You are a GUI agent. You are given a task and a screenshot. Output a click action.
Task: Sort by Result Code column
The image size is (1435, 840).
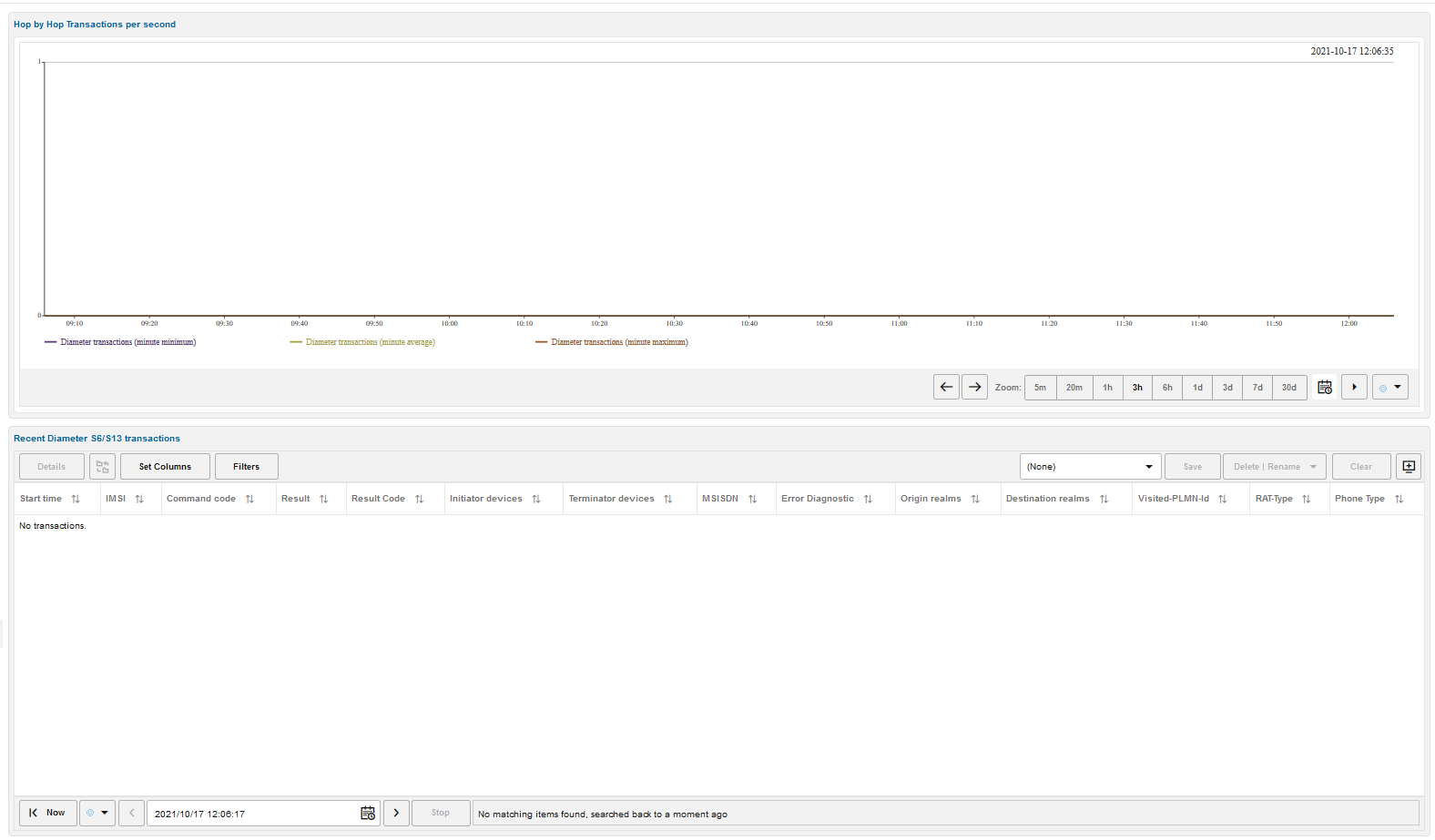(419, 499)
